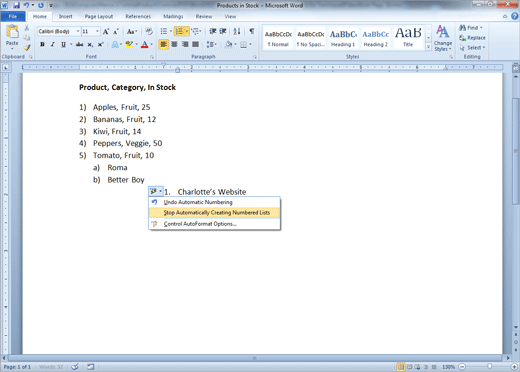Click the Word Help question icon
The image size is (520, 372).
point(515,16)
